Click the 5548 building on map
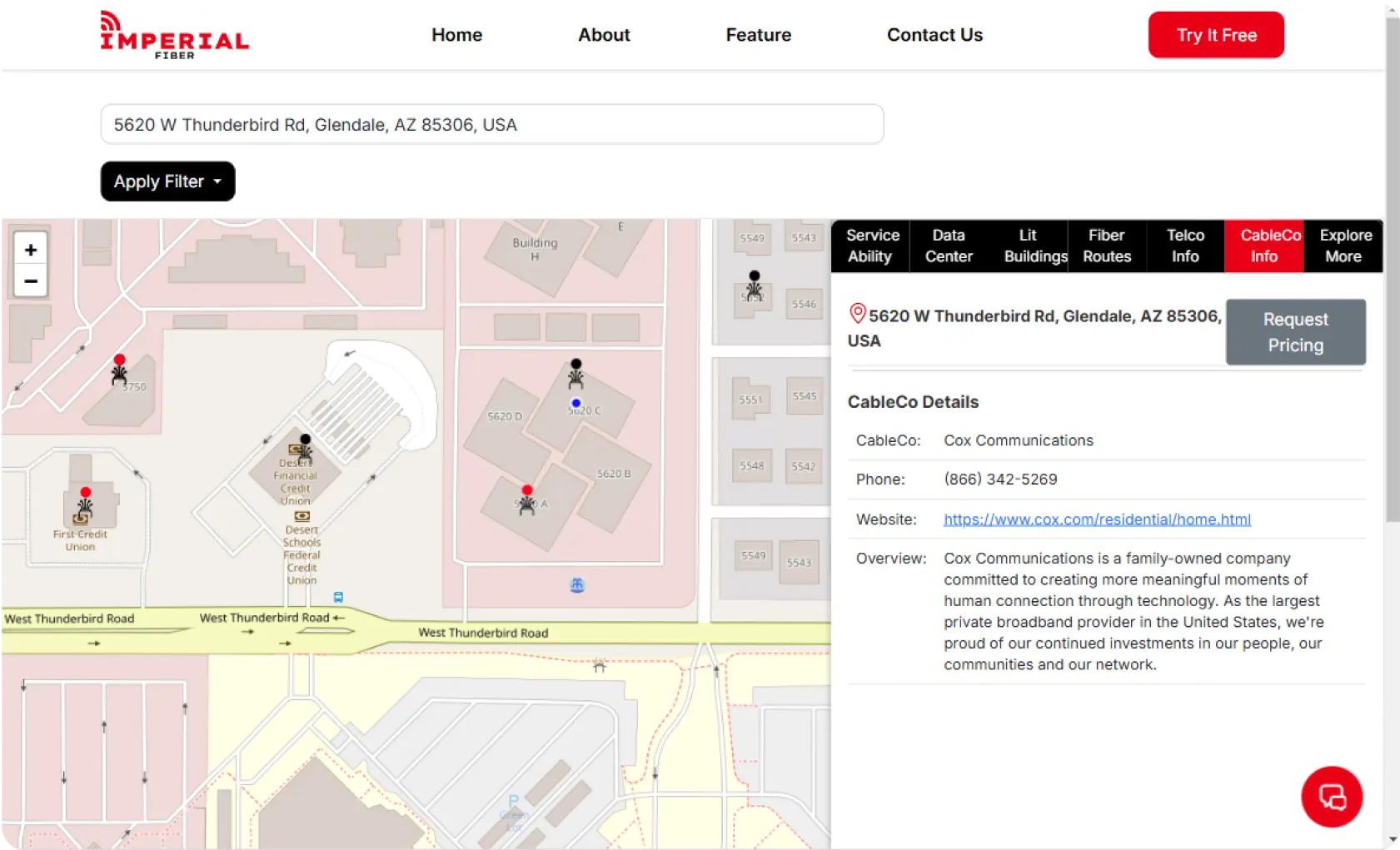 pos(752,466)
